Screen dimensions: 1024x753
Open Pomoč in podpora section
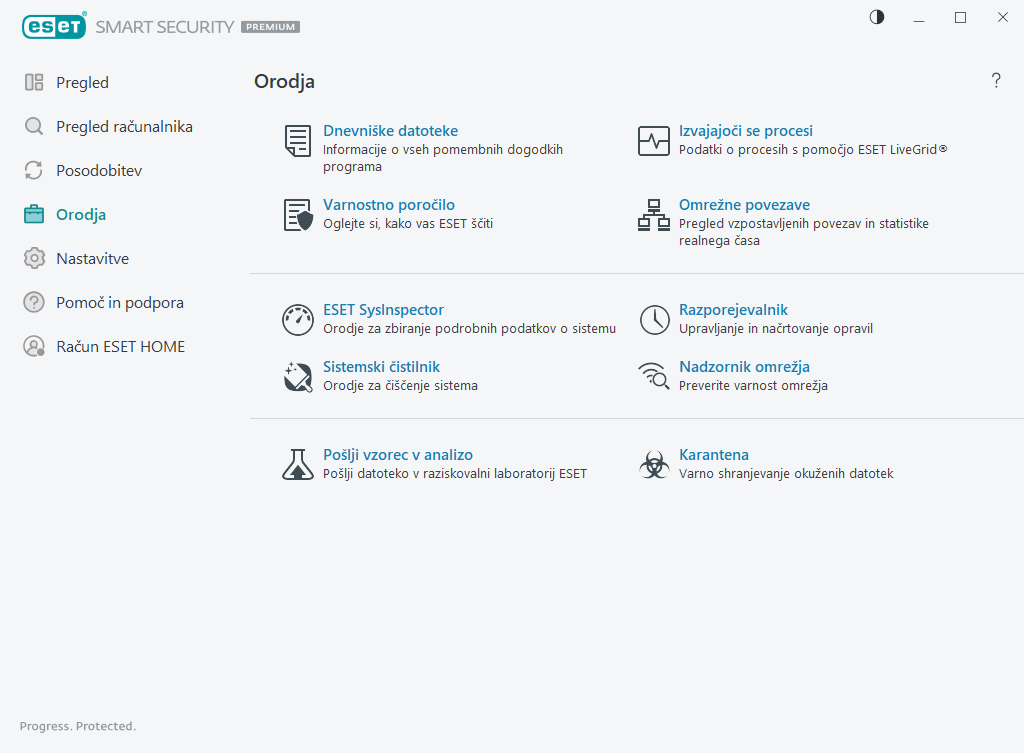tap(120, 303)
